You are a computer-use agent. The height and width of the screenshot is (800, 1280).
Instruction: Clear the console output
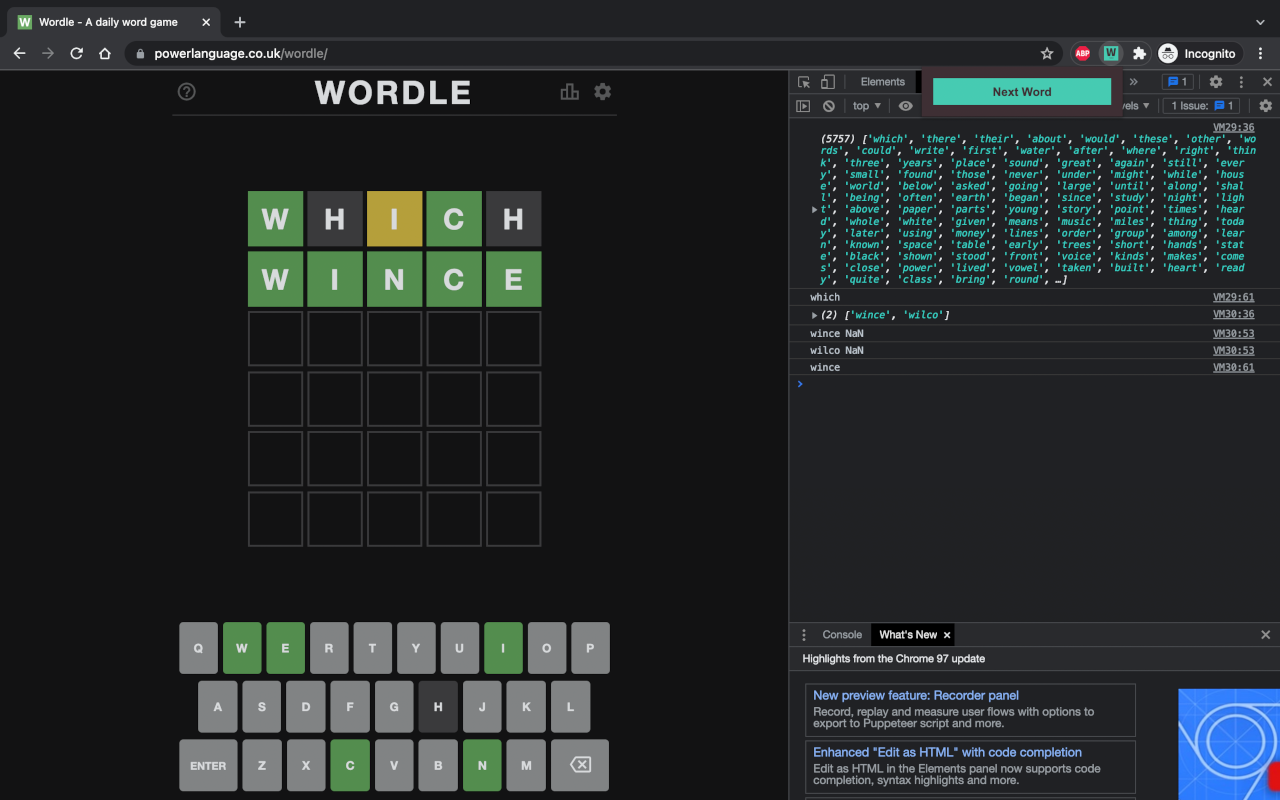click(828, 106)
